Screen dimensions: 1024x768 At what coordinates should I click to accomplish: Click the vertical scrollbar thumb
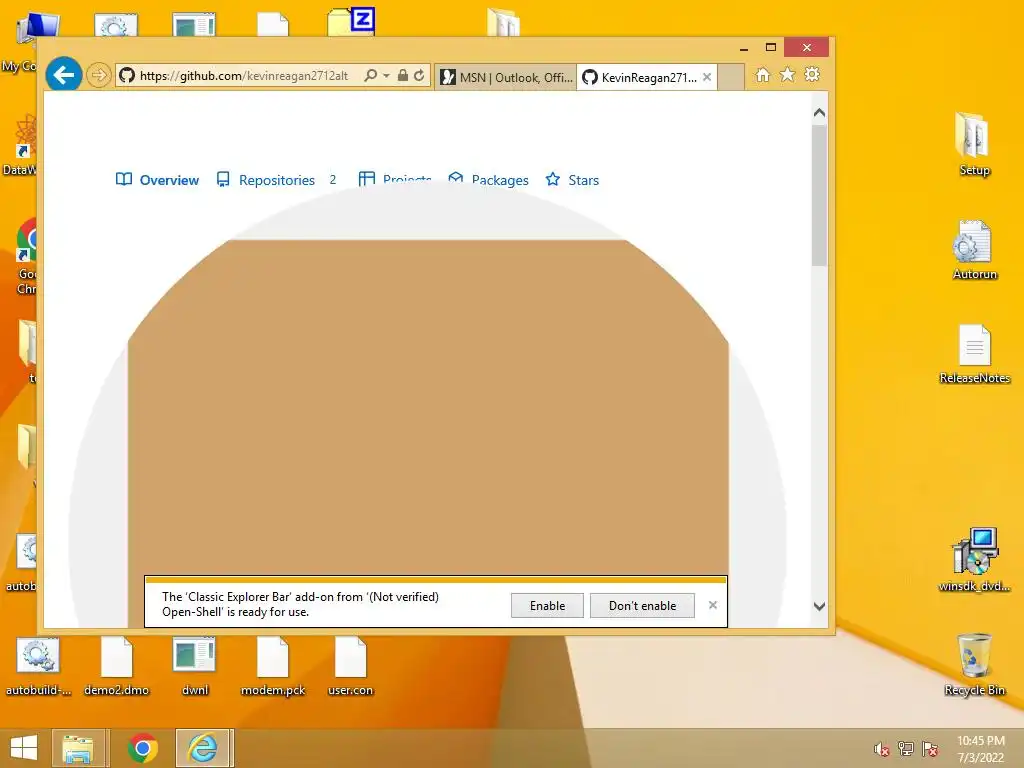820,196
